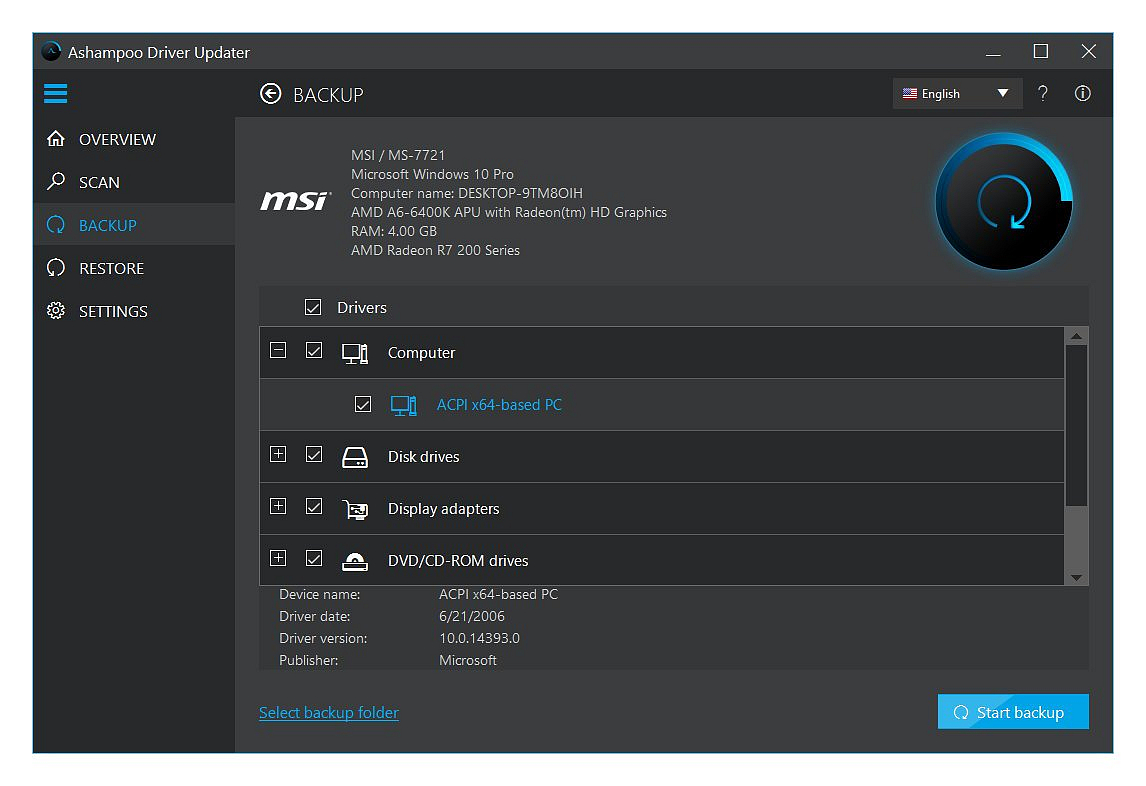
Task: Click the Scan magnifier icon
Action: 55,182
